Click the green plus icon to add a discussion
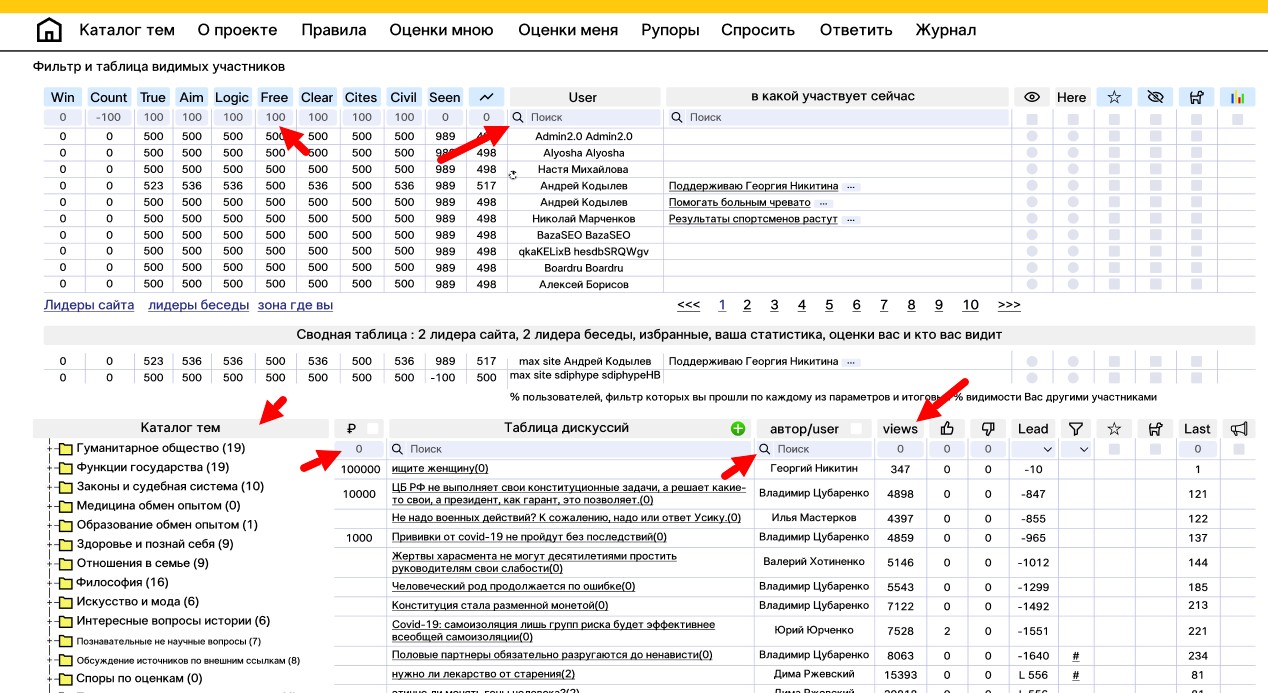 (738, 429)
